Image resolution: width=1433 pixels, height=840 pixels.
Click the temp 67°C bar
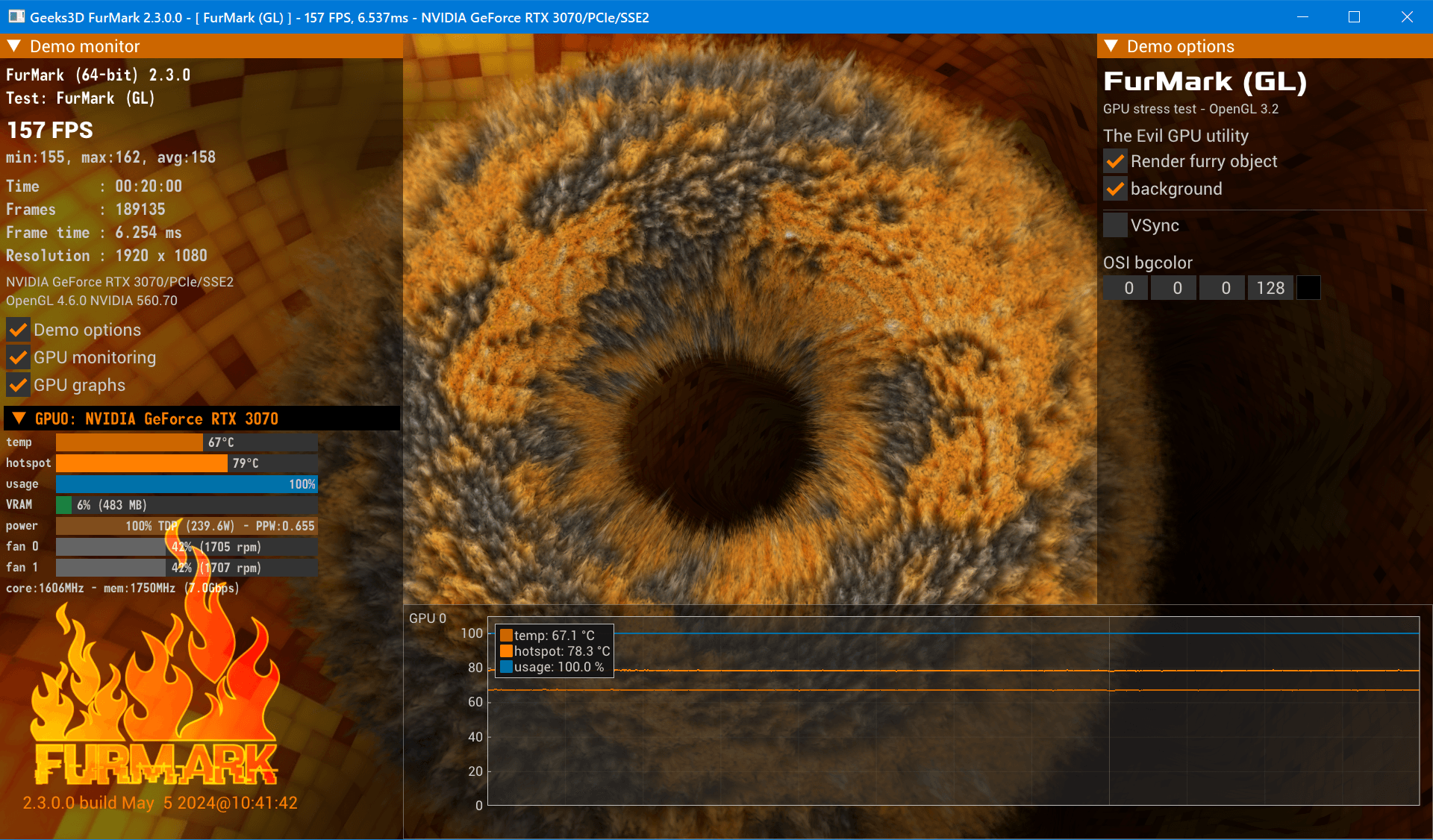pyautogui.click(x=187, y=442)
